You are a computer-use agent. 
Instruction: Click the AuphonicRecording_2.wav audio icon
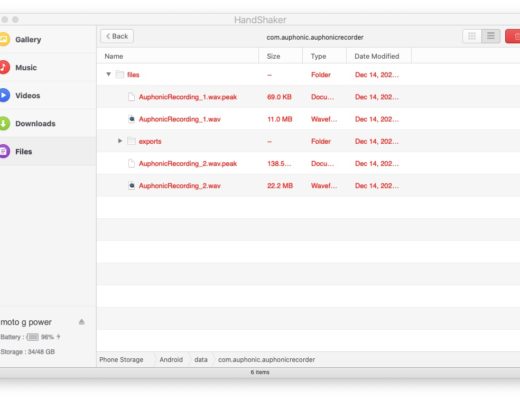coord(132,186)
